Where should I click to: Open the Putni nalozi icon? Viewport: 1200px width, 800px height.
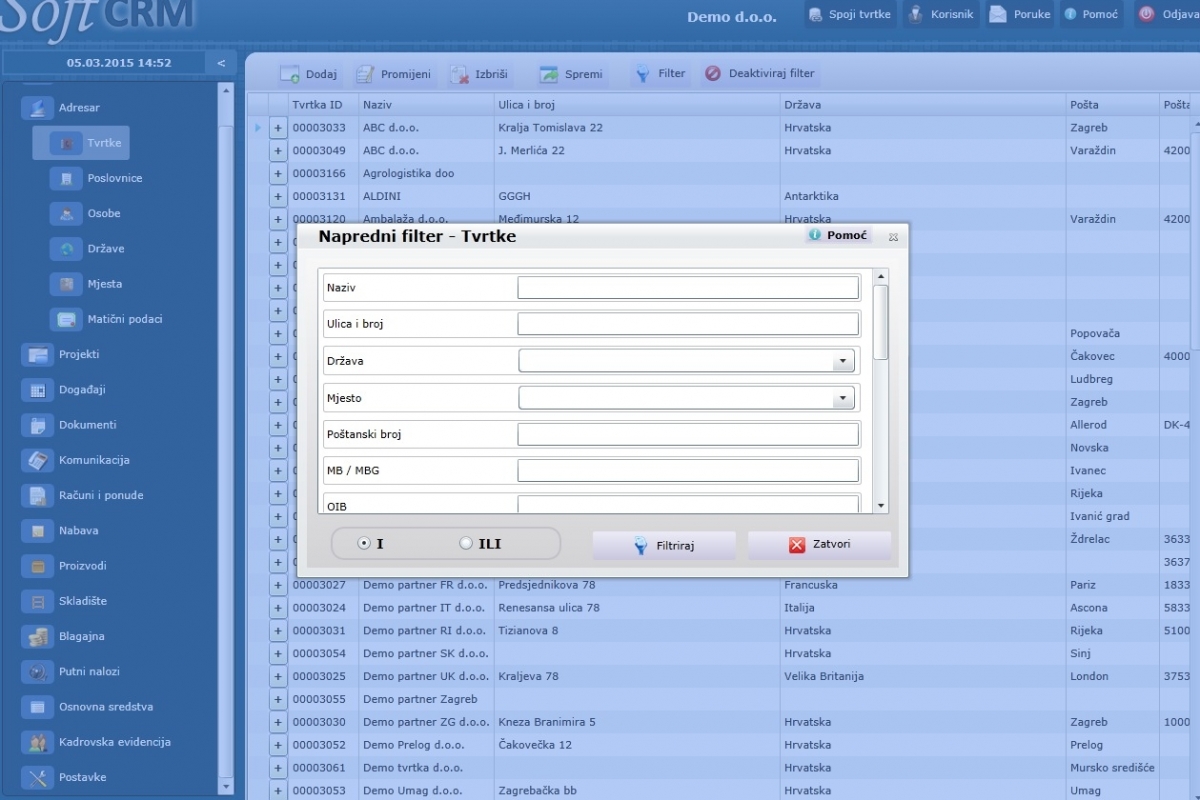coord(38,672)
